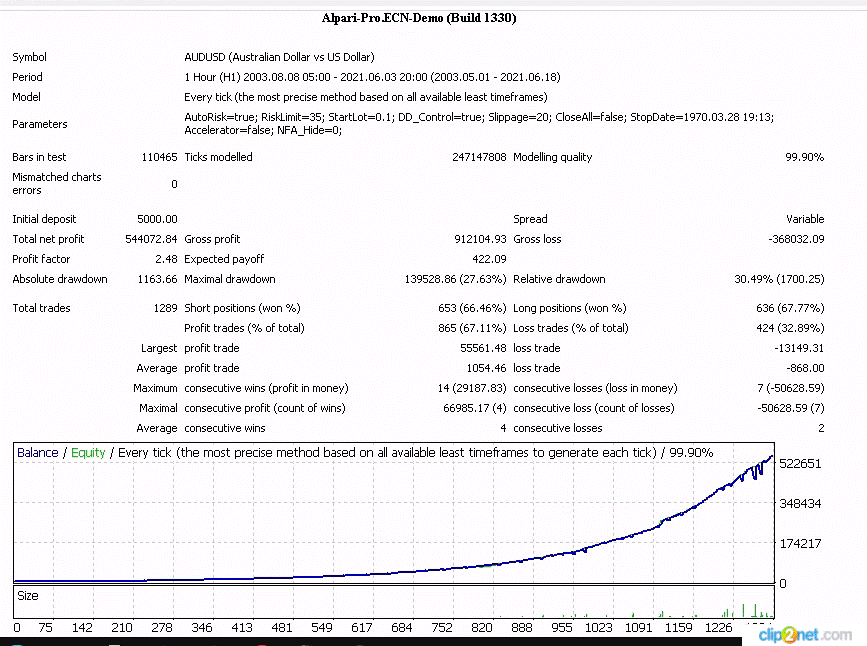Click the Gross loss value -368032.09
The width and height of the screenshot is (867, 646).
coord(796,239)
